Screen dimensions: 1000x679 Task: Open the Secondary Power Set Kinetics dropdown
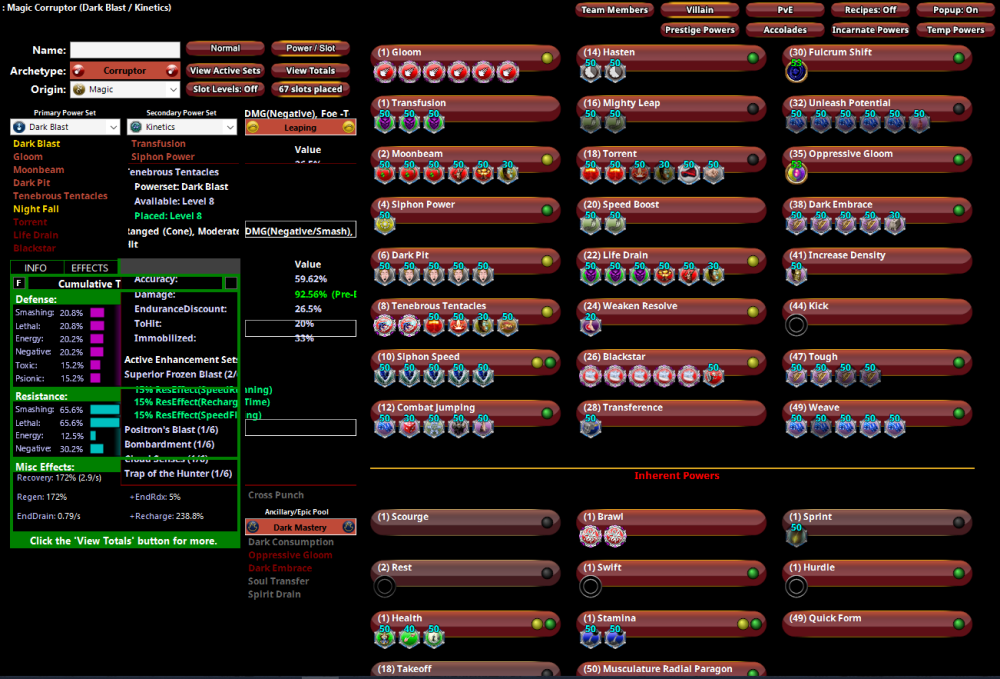182,127
